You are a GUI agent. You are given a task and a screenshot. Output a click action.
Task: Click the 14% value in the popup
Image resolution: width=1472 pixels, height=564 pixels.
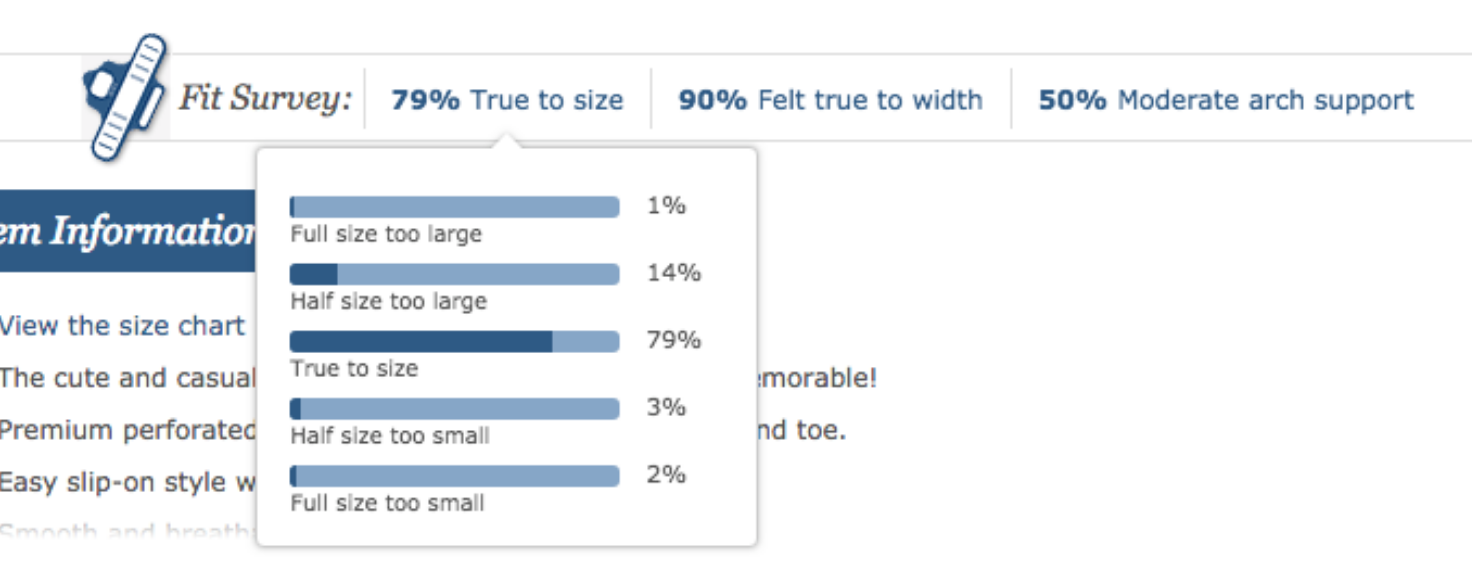pyautogui.click(x=674, y=273)
